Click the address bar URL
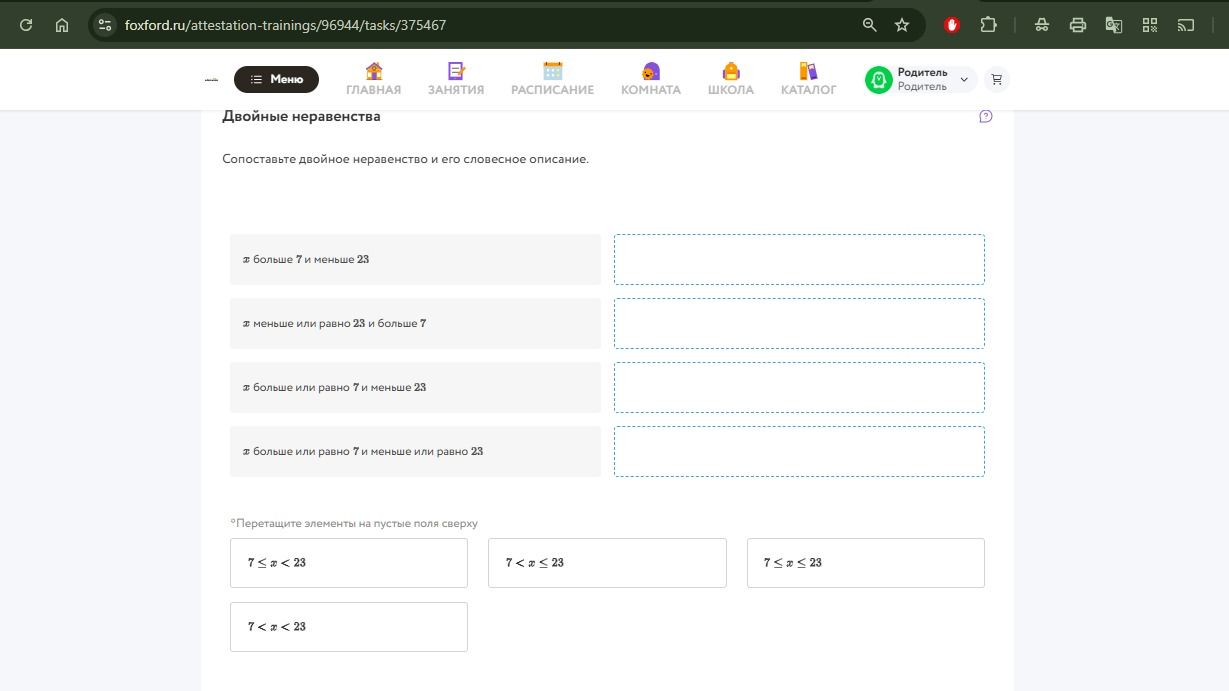1229x691 pixels. [x=285, y=25]
